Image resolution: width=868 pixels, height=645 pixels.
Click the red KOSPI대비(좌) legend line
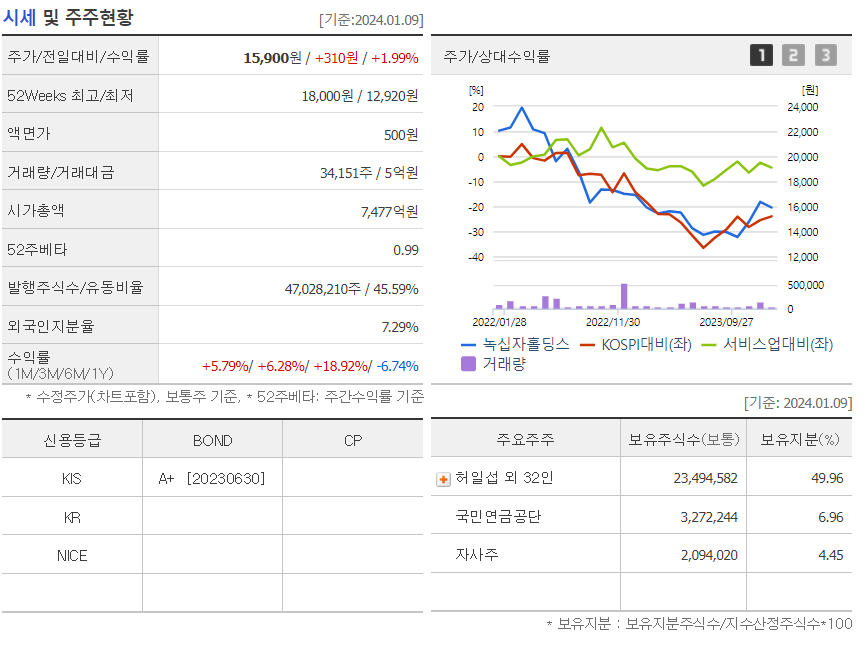(x=587, y=345)
